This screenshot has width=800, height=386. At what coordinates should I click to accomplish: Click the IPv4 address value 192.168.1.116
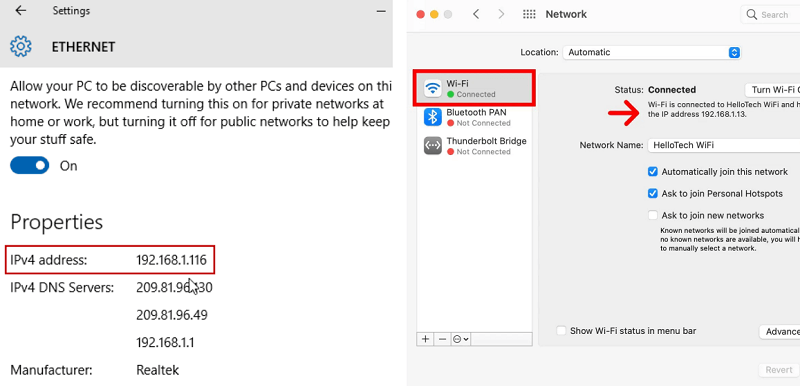tap(171, 260)
